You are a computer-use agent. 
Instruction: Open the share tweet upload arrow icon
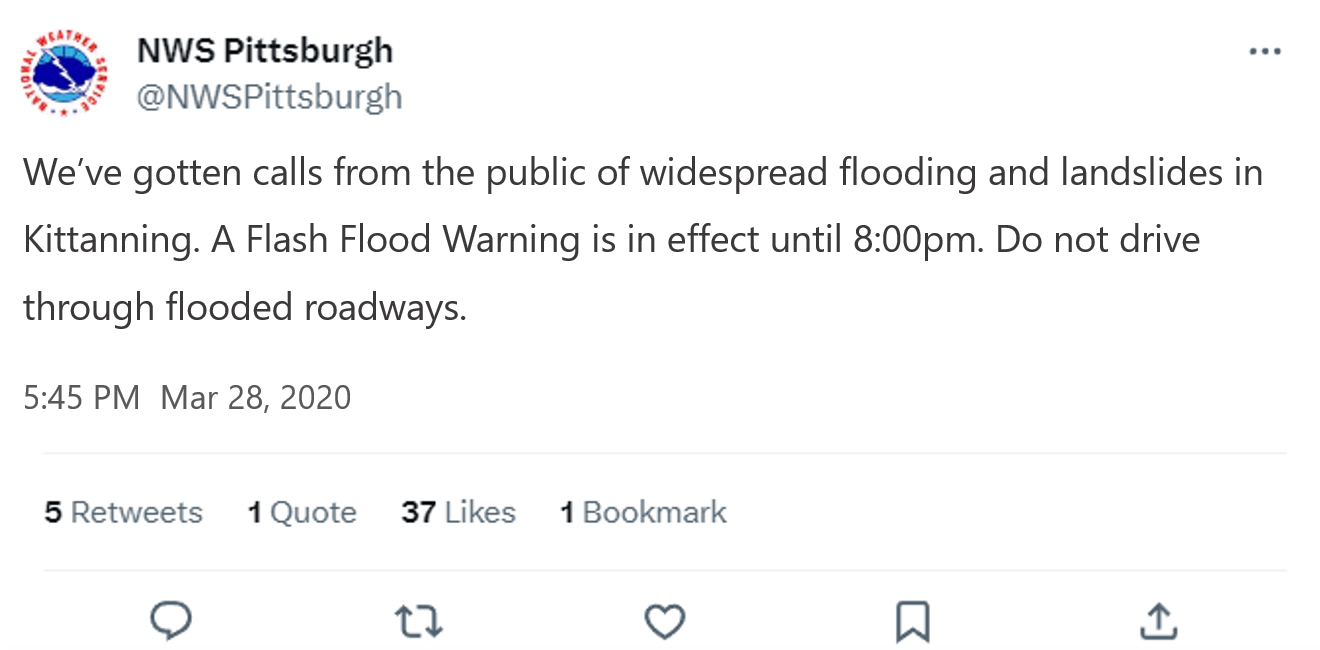point(1158,621)
